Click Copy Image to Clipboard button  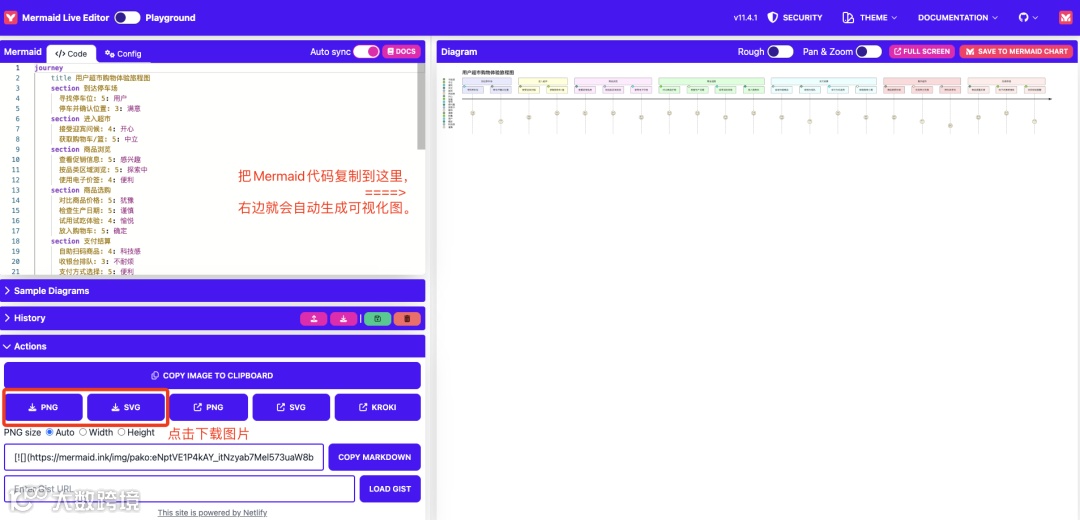(212, 375)
